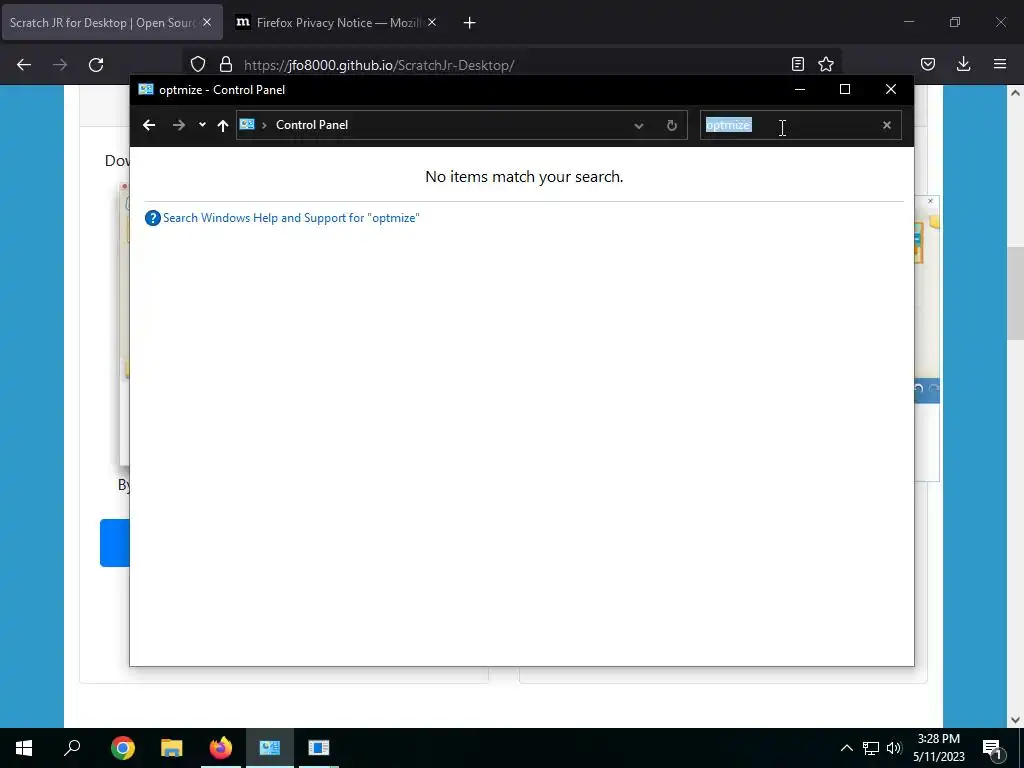Screen dimensions: 1024x768
Task: Open recent locations dropdown in Control Panel
Action: coord(202,125)
